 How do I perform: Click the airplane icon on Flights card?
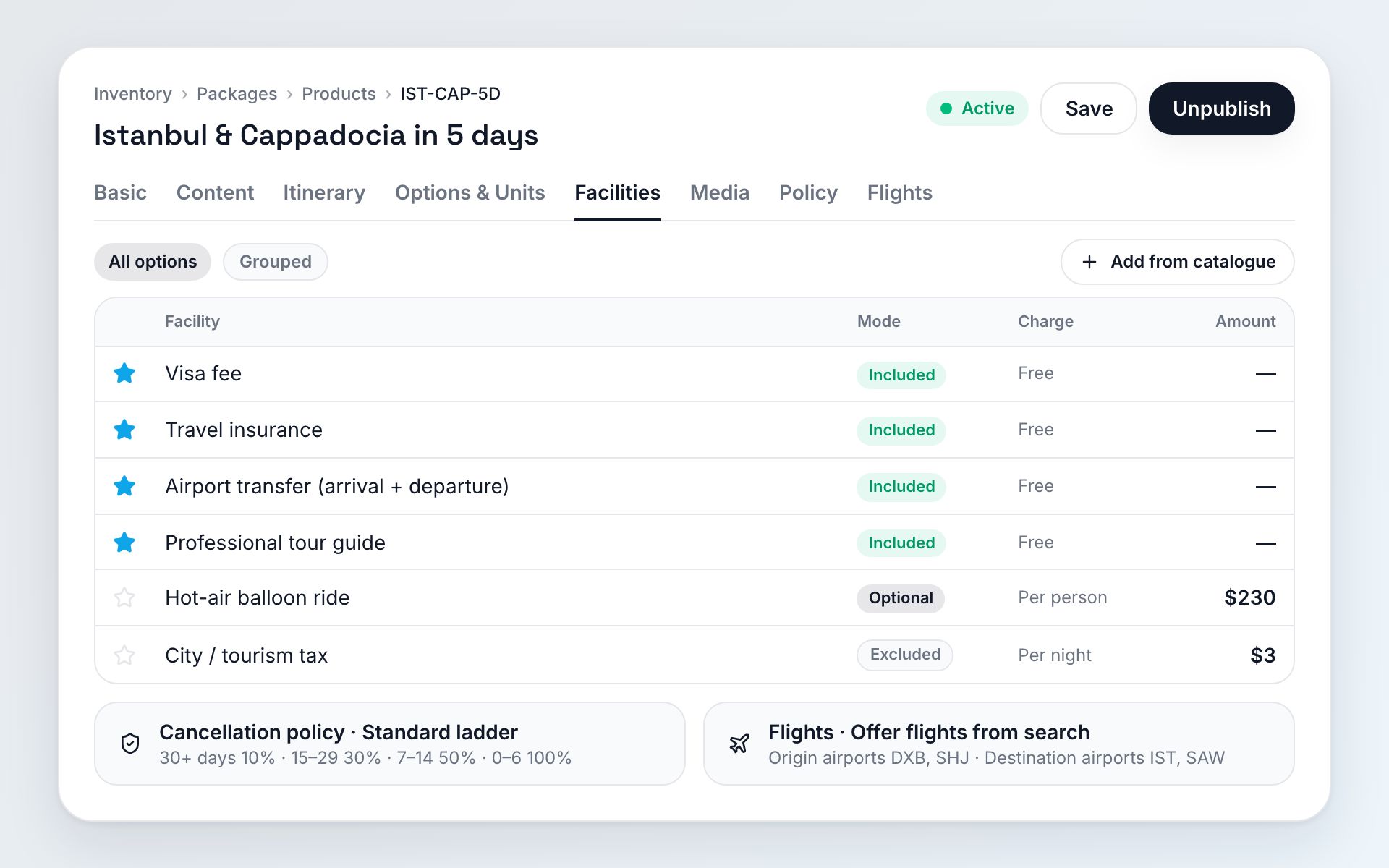739,744
